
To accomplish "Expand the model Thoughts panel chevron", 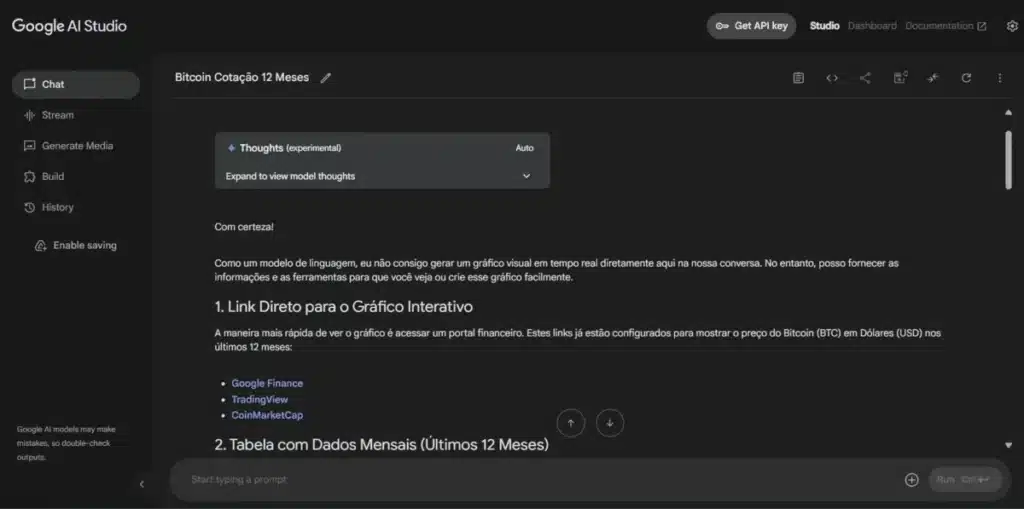I will click(526, 176).
